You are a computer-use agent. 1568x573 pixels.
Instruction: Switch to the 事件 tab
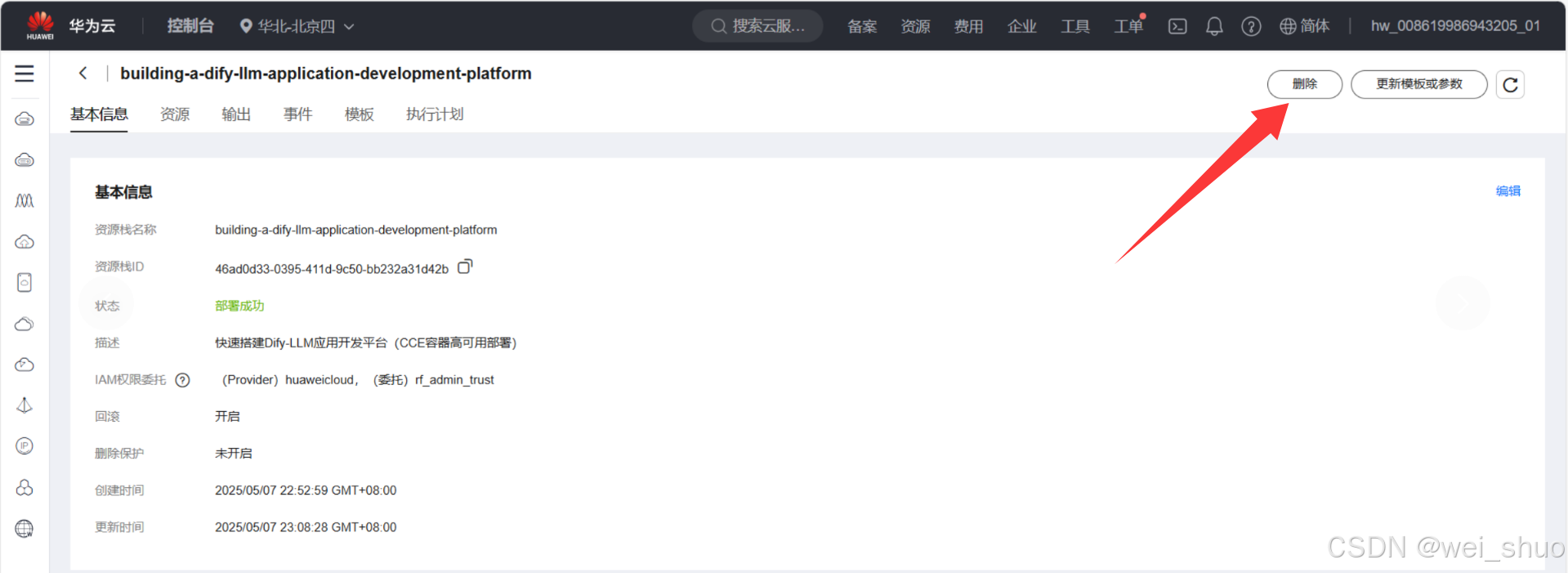(297, 114)
